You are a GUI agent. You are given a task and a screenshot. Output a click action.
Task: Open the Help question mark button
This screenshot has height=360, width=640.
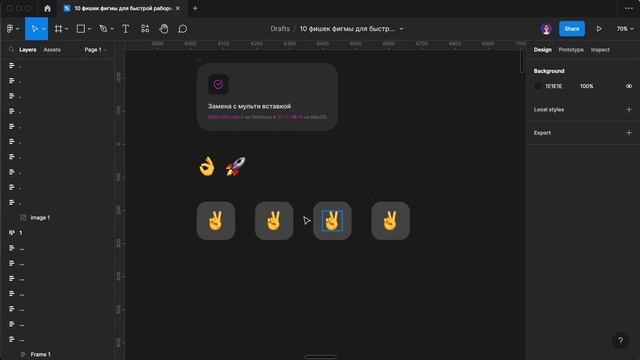point(620,340)
